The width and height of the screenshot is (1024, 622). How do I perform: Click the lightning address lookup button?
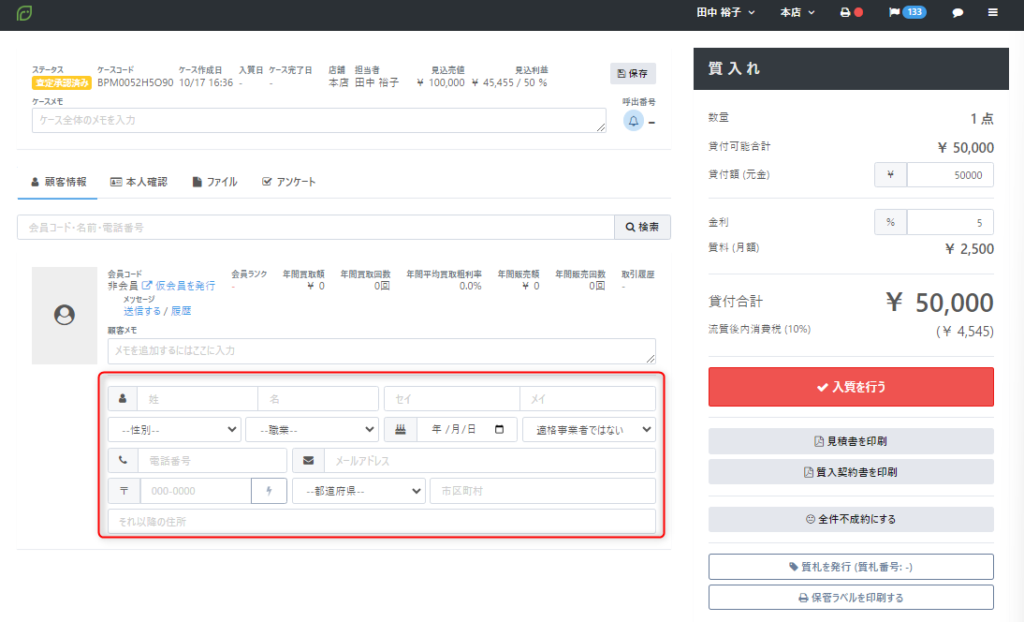pos(268,491)
